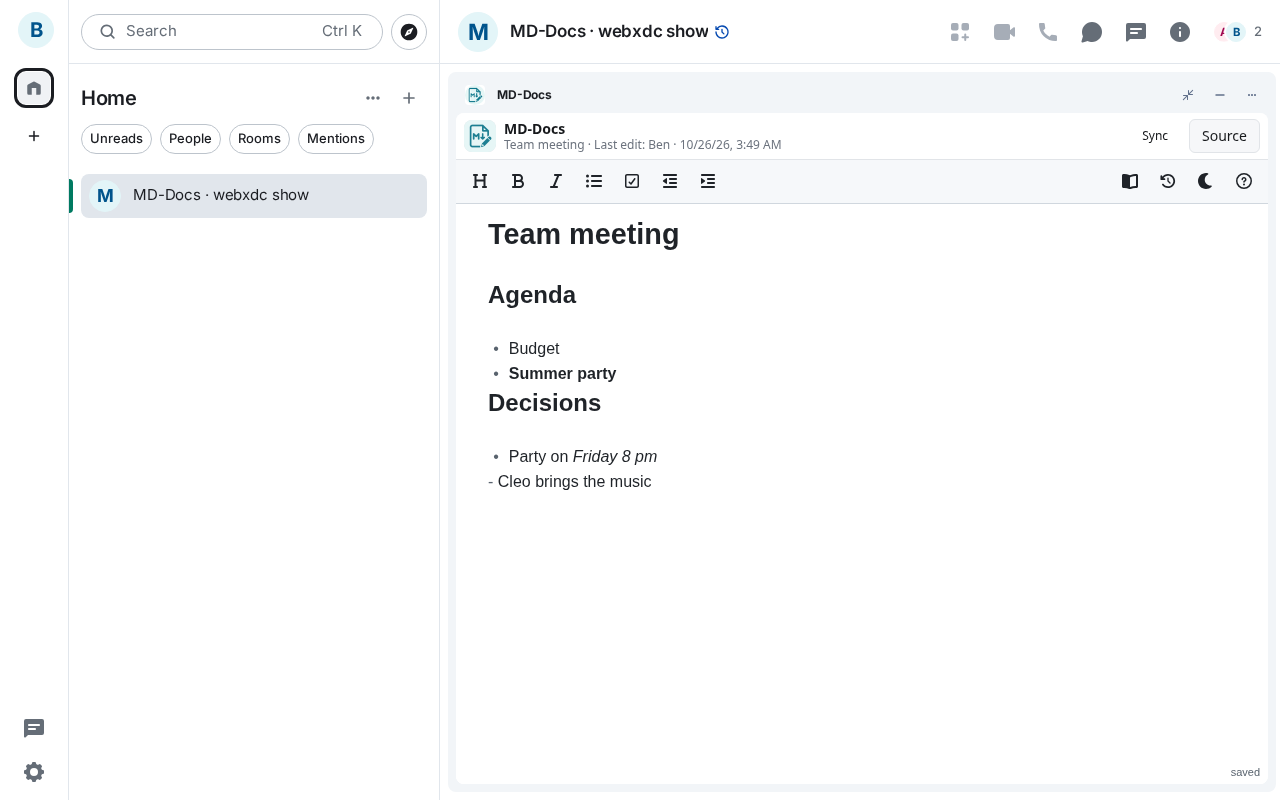Toggle italic formatting in editor toolbar
Viewport: 1280px width, 800px height.
[556, 181]
